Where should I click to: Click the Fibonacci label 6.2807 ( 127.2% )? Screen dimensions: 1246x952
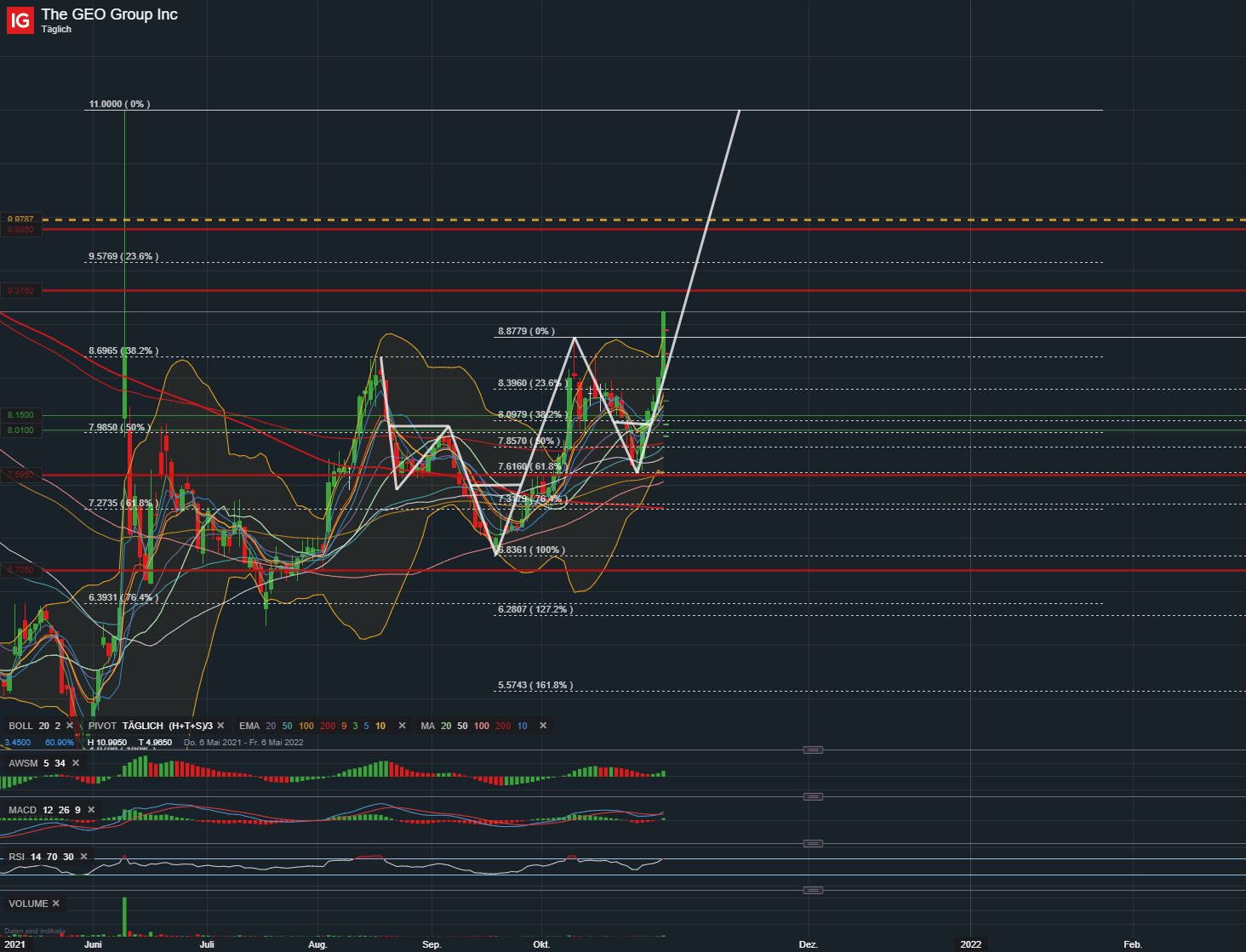535,609
